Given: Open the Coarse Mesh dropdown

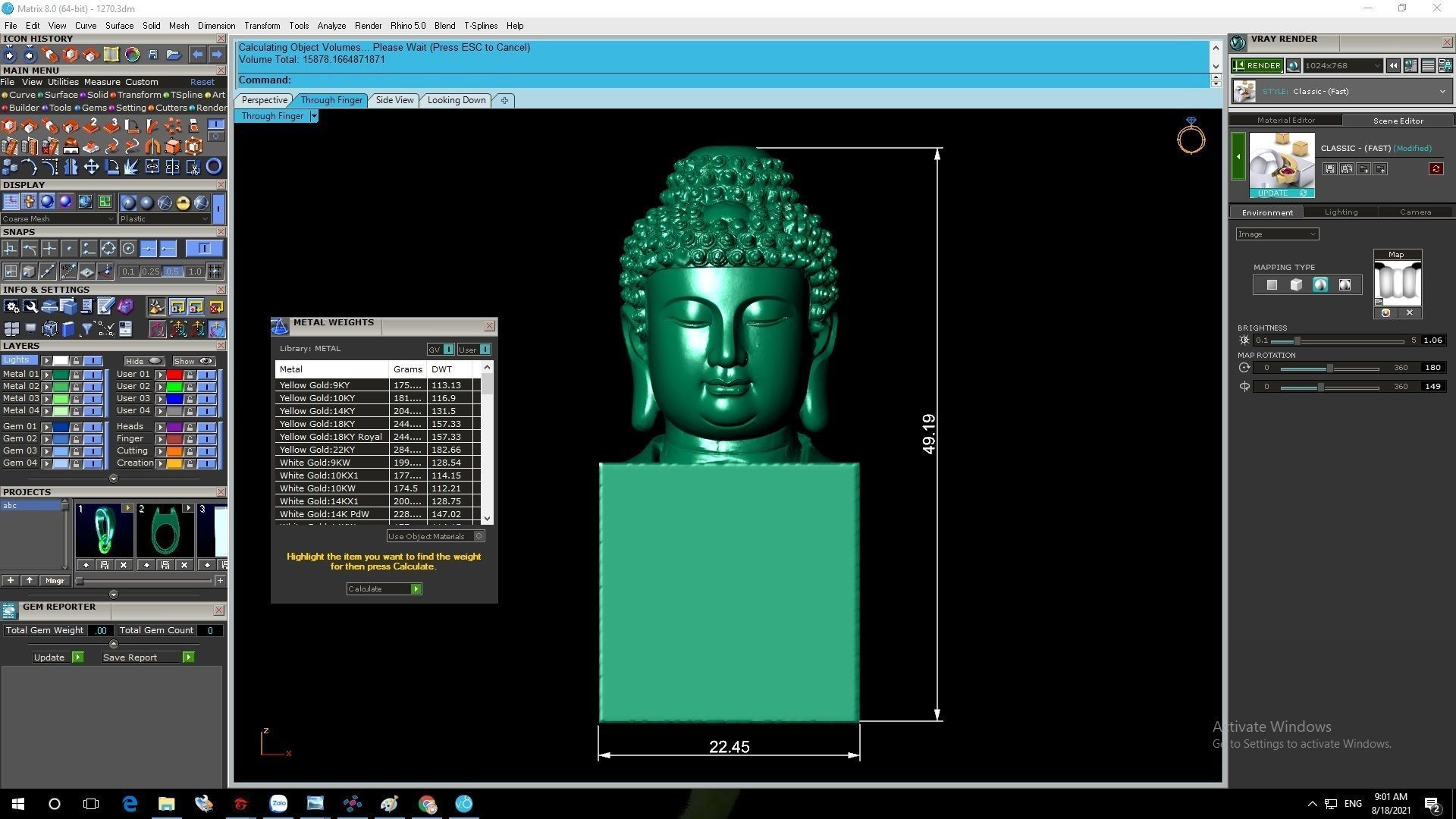Looking at the screenshot, I should (58, 219).
